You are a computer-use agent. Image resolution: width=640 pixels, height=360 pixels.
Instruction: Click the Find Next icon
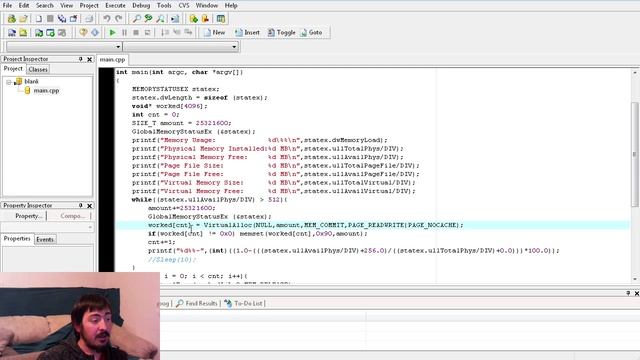click(160, 19)
